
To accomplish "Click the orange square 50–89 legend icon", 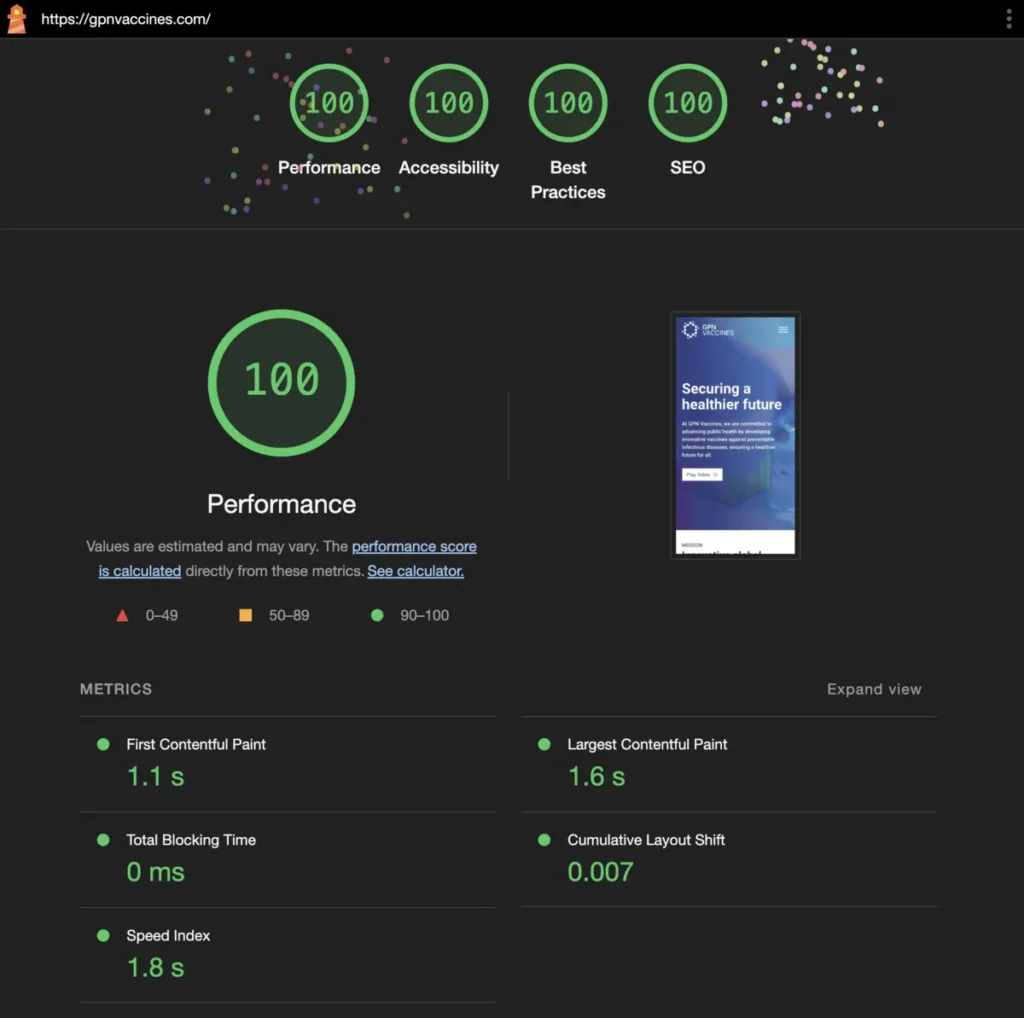I will 245,615.
